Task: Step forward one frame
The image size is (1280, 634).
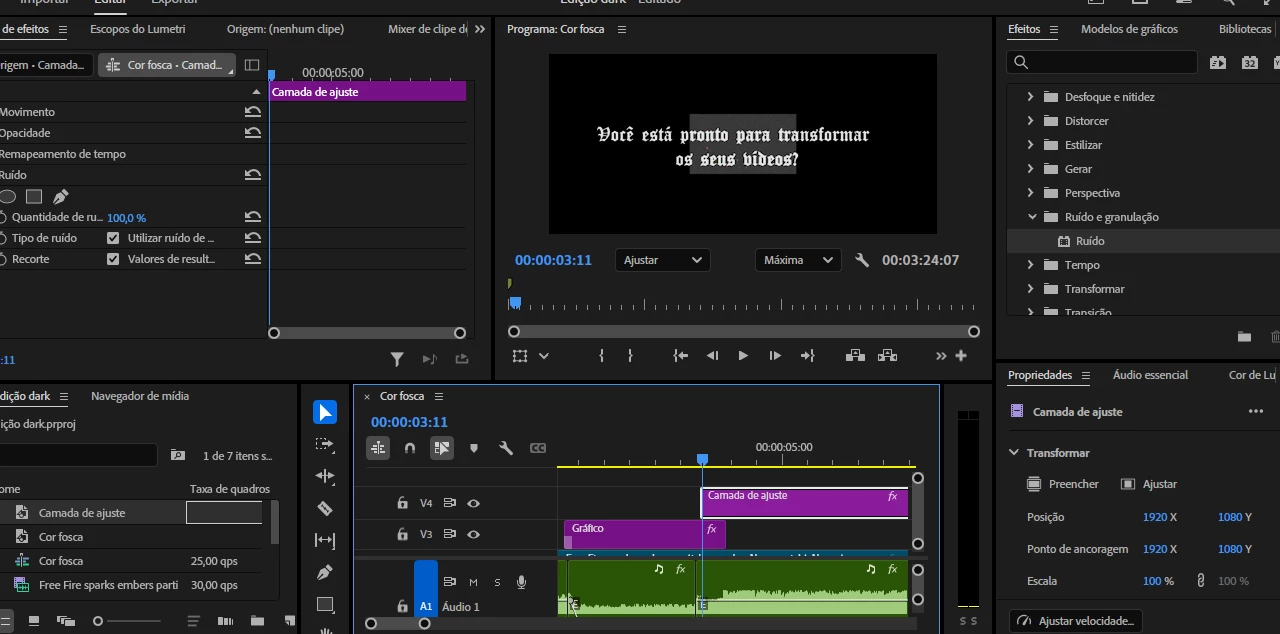Action: 775,355
